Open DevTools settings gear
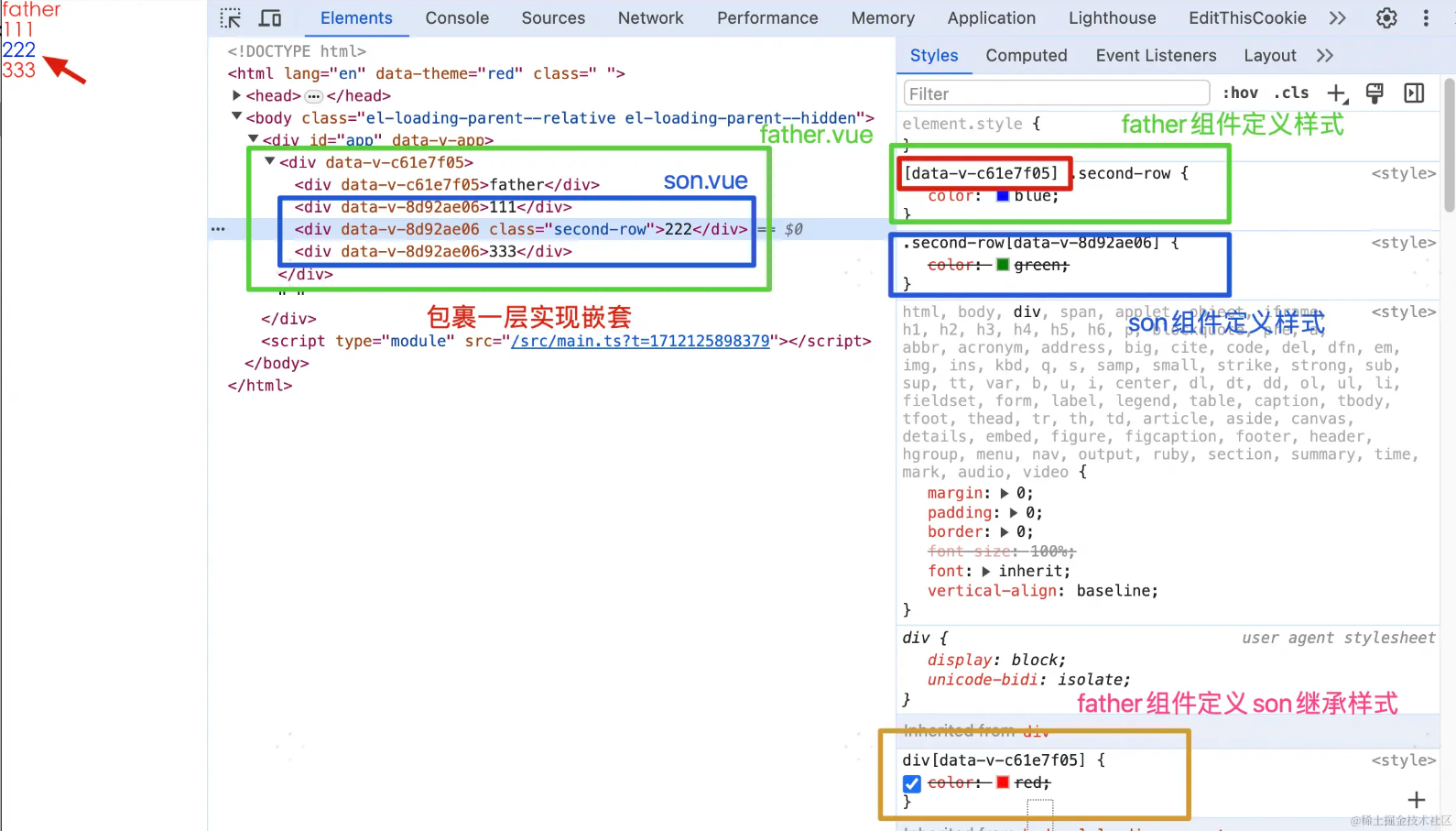 1386,18
